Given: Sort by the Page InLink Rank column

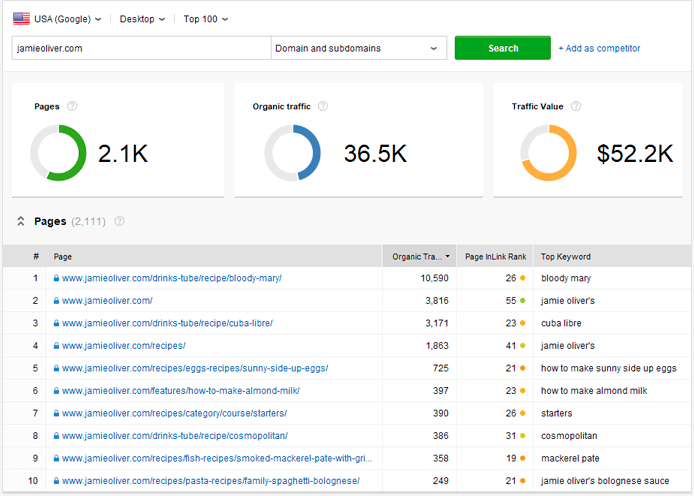Looking at the screenshot, I should (x=495, y=257).
